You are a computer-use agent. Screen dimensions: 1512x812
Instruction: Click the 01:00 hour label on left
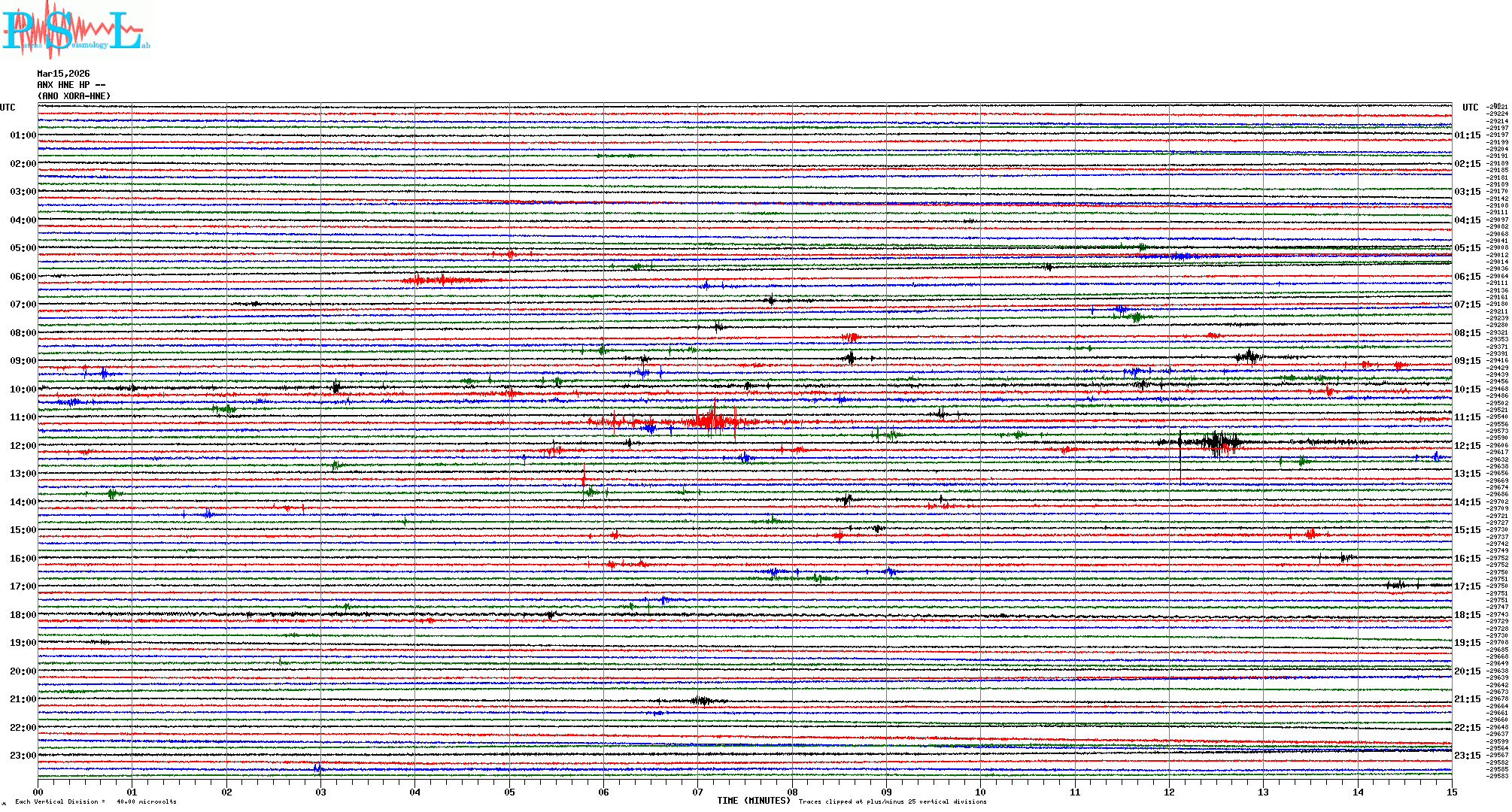23,135
